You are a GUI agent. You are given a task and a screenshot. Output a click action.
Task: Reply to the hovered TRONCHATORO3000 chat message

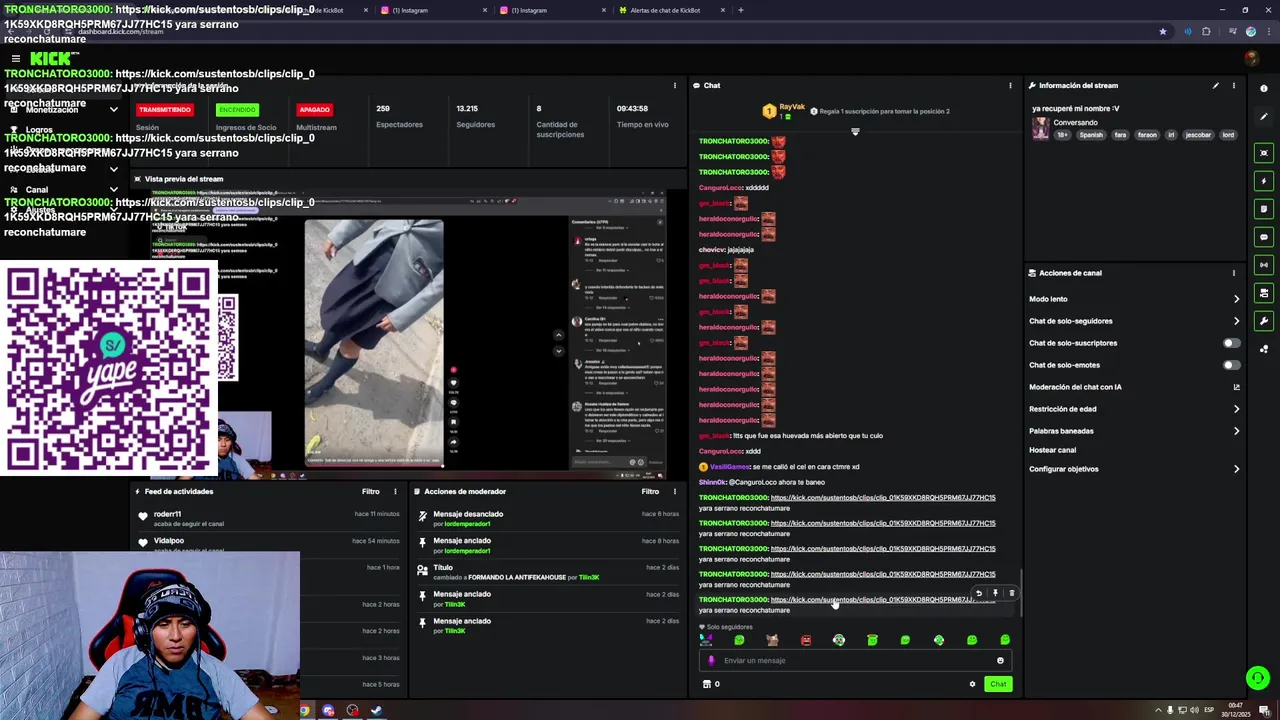click(979, 593)
